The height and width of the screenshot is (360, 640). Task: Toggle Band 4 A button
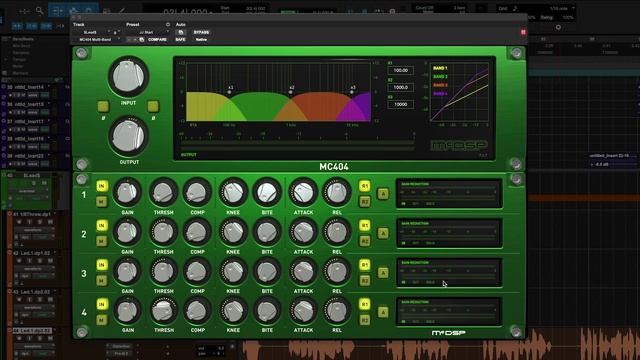[383, 312]
